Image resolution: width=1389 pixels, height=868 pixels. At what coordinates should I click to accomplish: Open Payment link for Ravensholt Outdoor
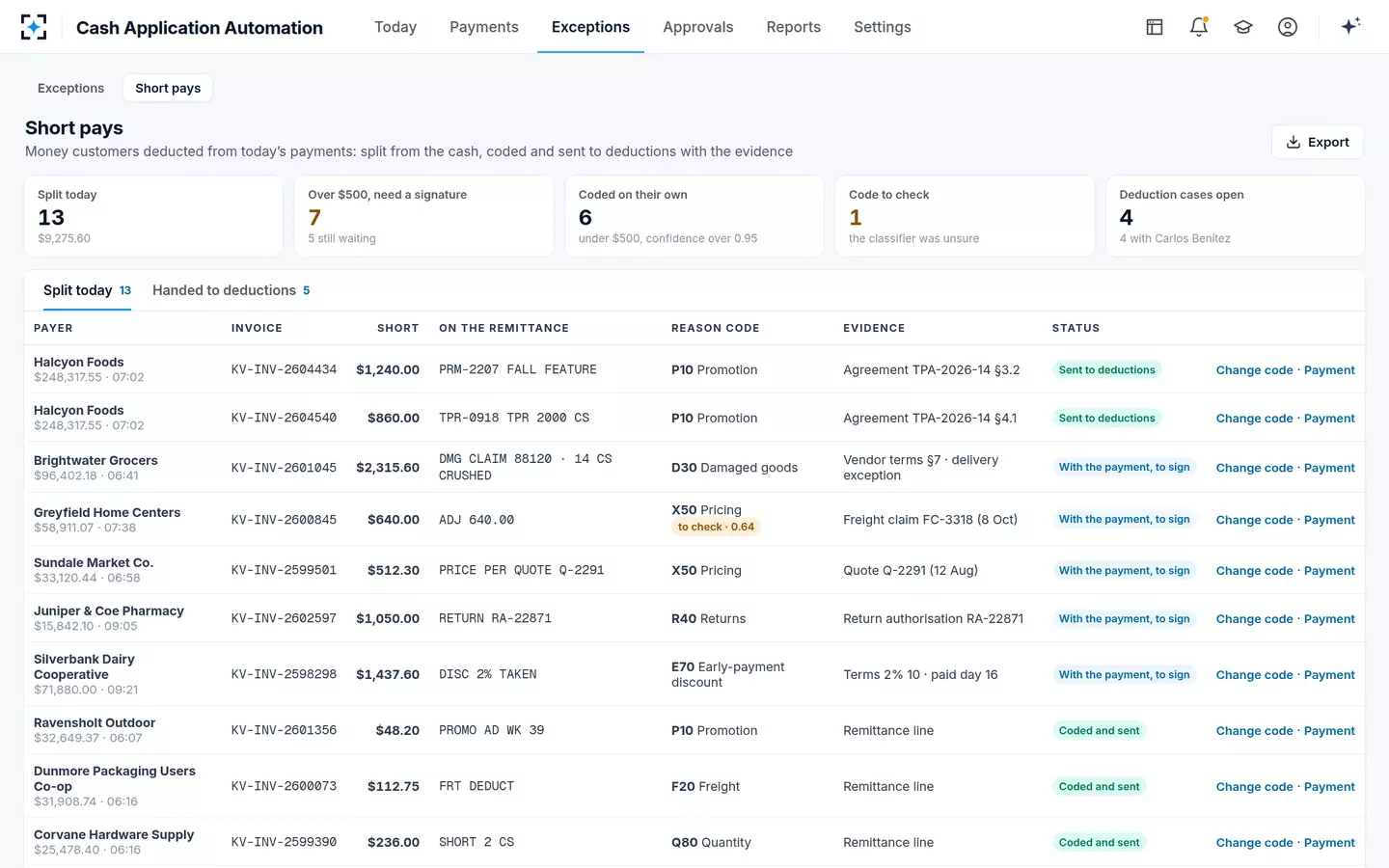click(x=1329, y=731)
